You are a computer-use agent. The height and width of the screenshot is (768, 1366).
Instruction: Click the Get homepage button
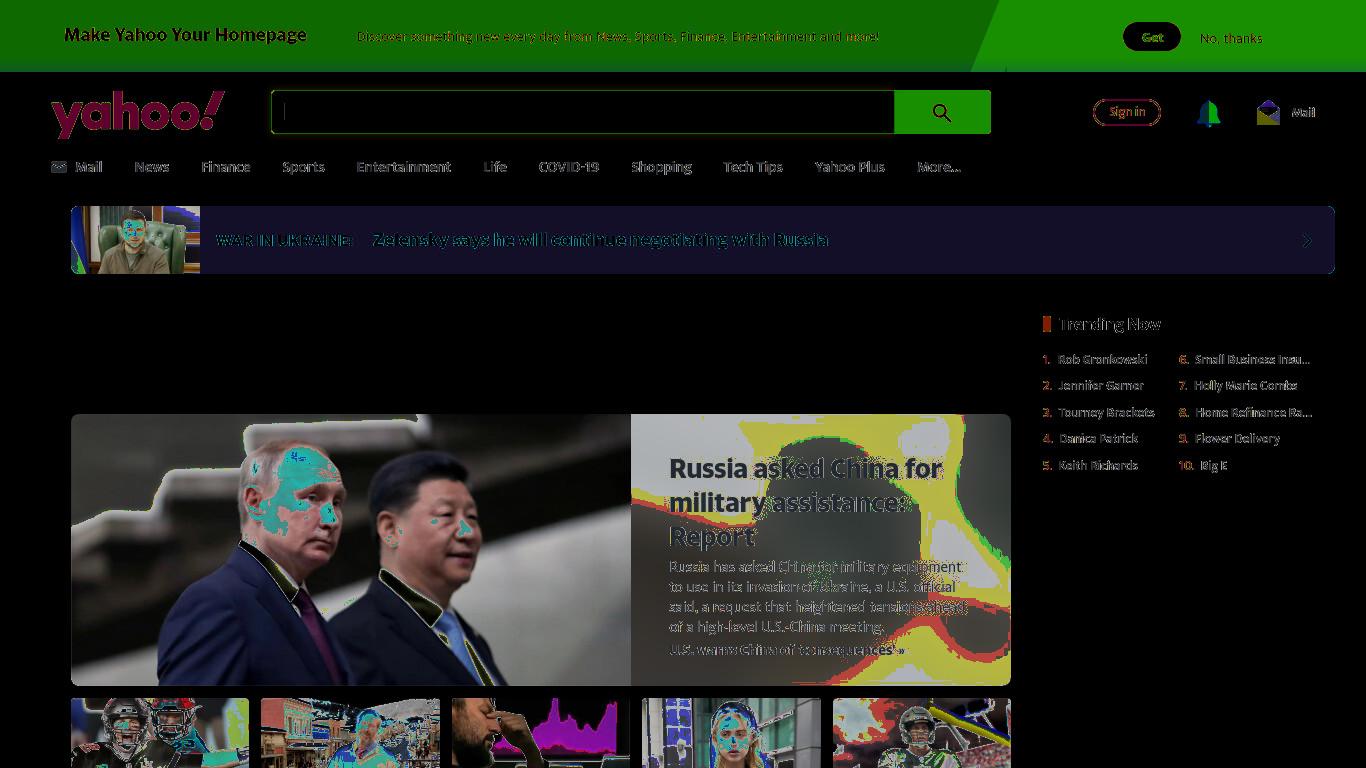pos(1152,37)
